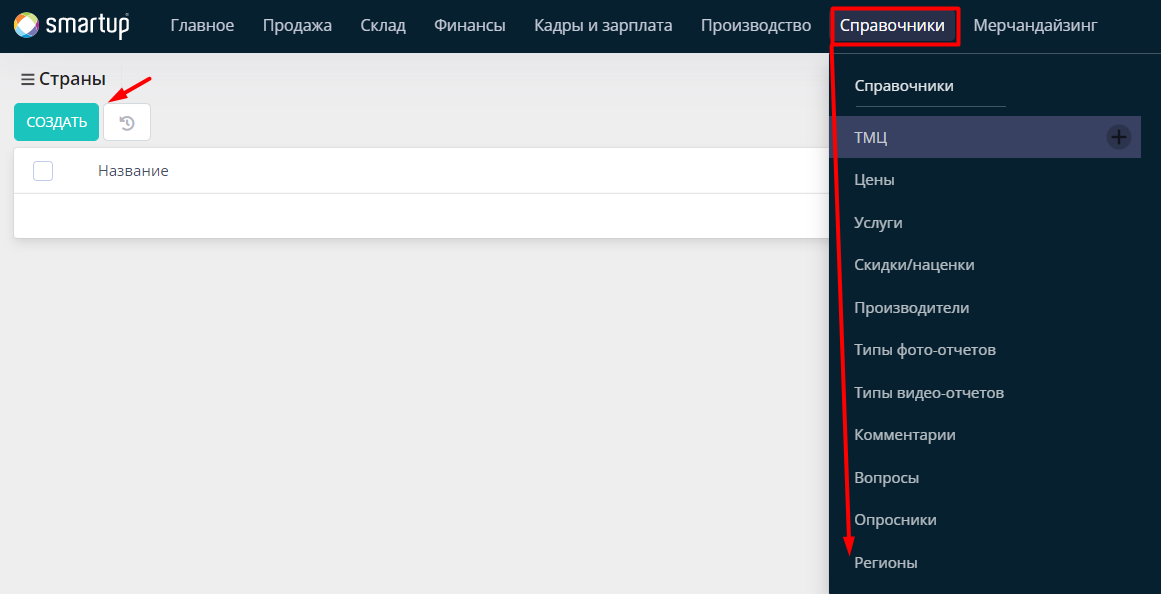Open the Продажа menu

tap(297, 26)
